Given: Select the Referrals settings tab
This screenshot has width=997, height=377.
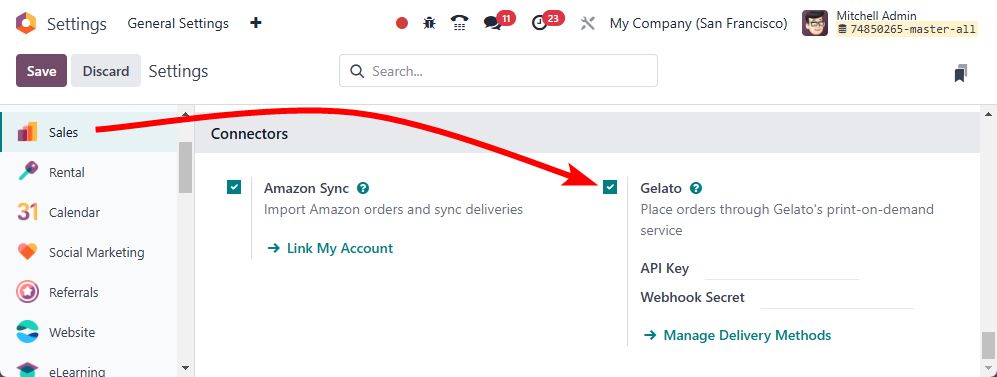Looking at the screenshot, I should [x=89, y=292].
